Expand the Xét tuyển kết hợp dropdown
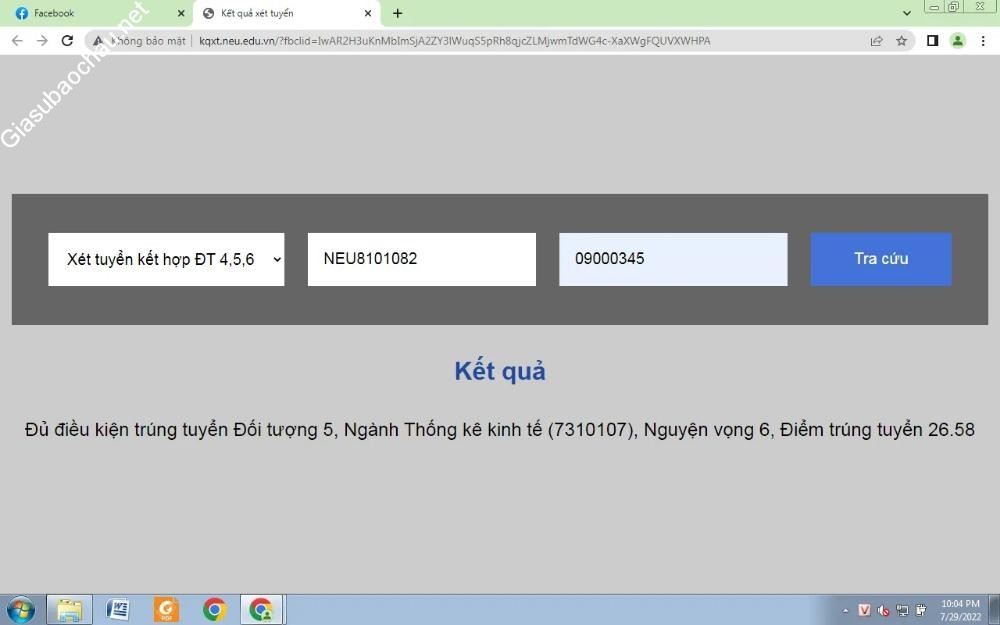 [166, 259]
